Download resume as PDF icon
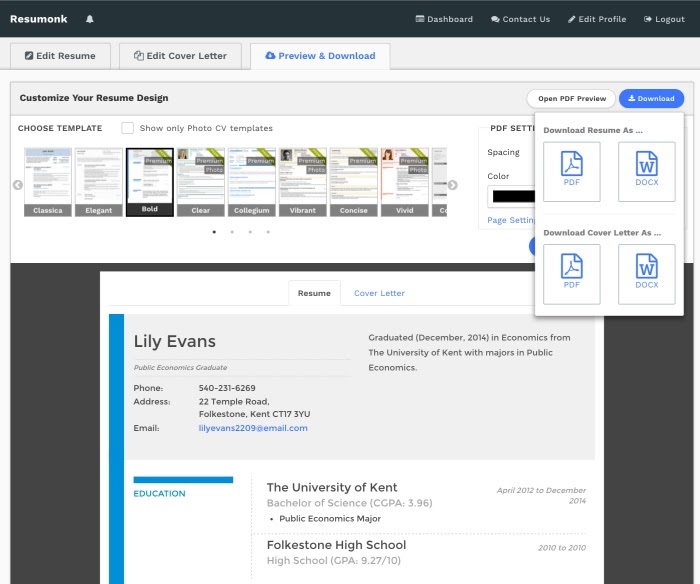700x584 pixels. [x=571, y=171]
